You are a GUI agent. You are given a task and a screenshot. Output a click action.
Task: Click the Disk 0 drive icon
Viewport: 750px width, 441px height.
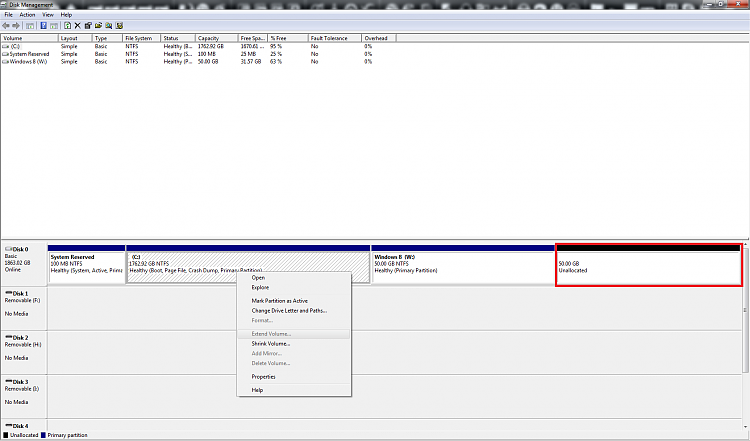pos(9,249)
